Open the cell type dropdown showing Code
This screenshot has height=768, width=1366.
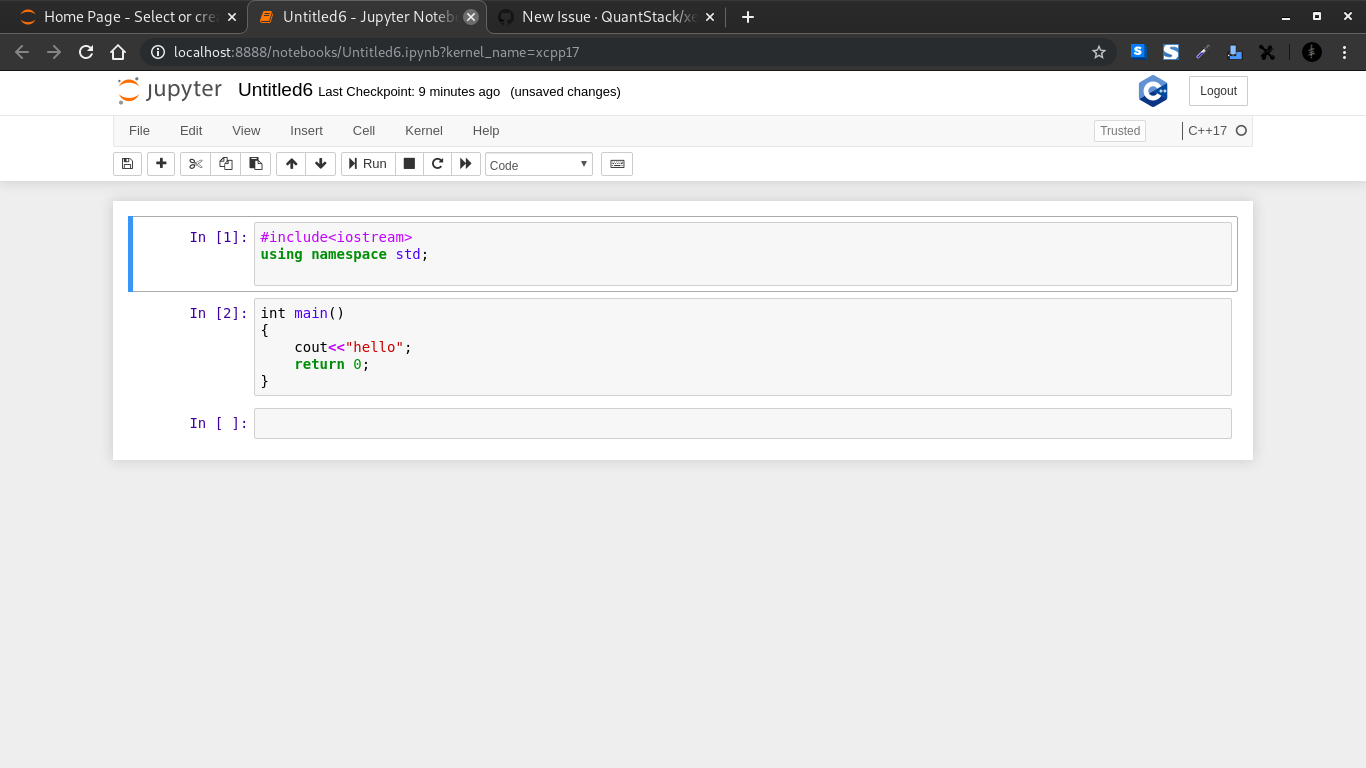click(538, 163)
